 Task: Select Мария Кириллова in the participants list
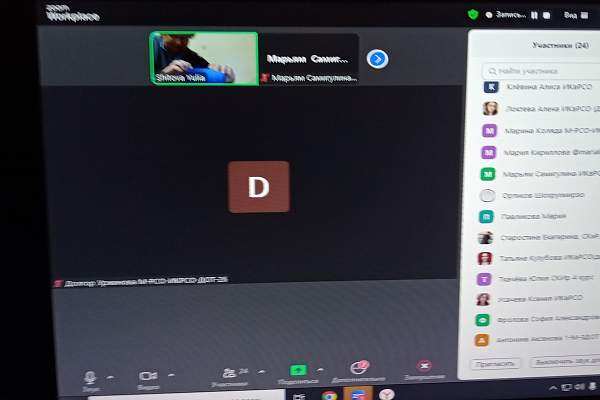click(x=540, y=152)
